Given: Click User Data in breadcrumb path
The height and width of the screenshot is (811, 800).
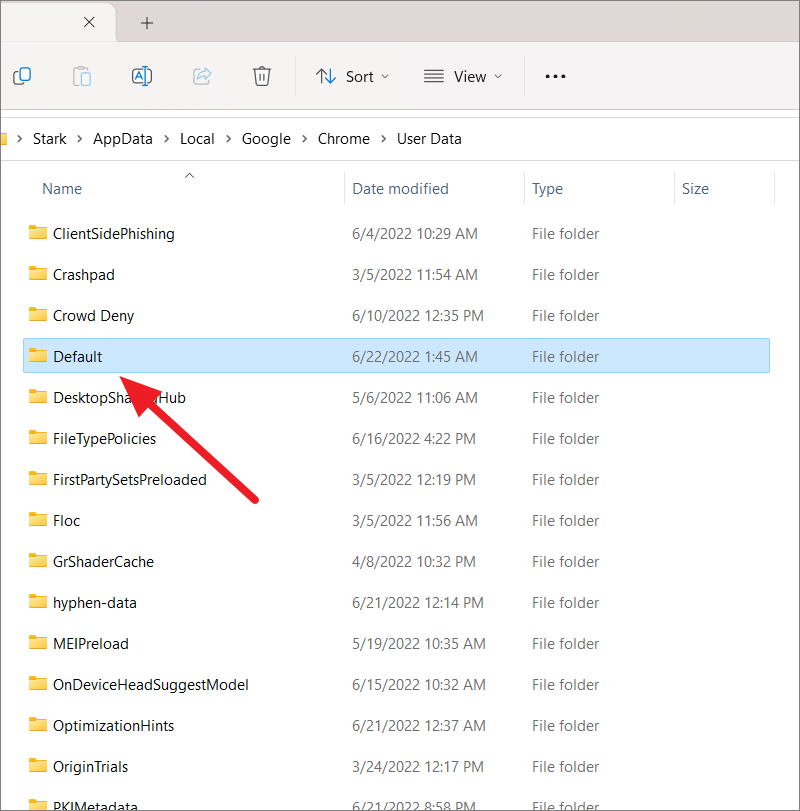Looking at the screenshot, I should click(429, 139).
